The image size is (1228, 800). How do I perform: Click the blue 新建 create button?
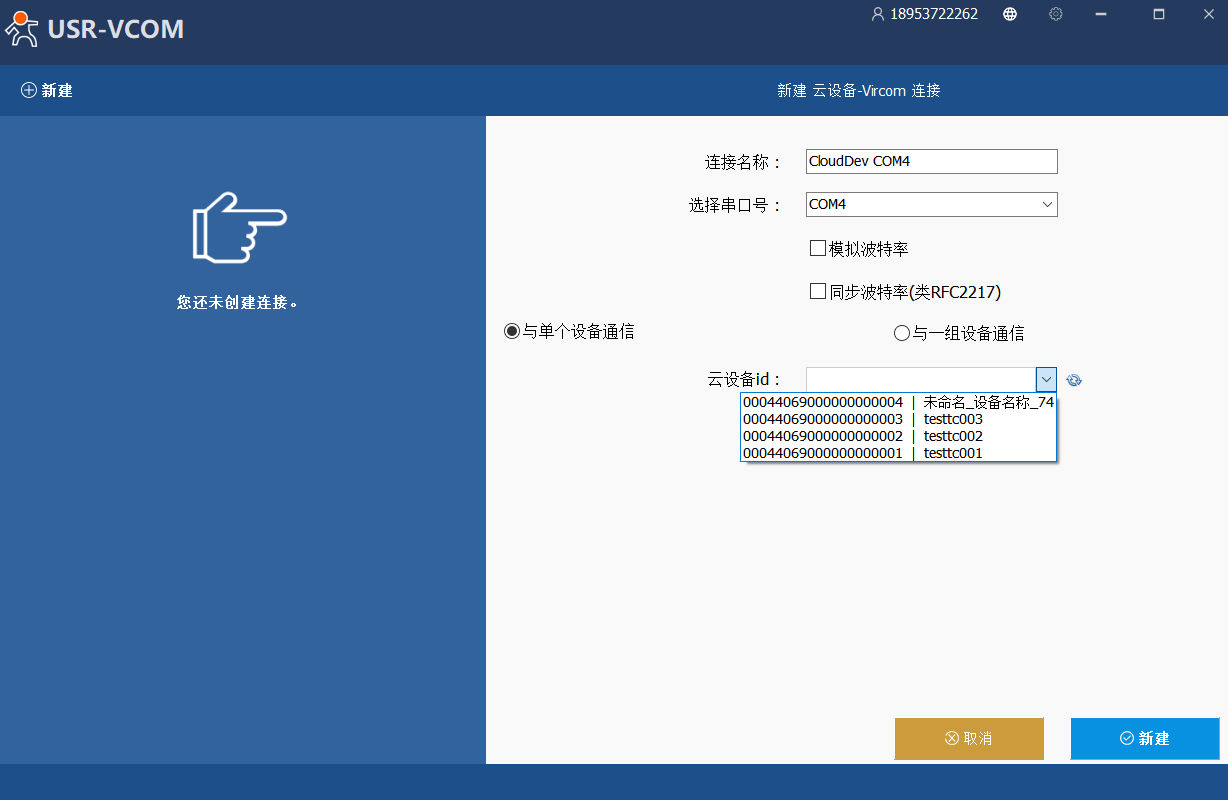pyautogui.click(x=1145, y=739)
